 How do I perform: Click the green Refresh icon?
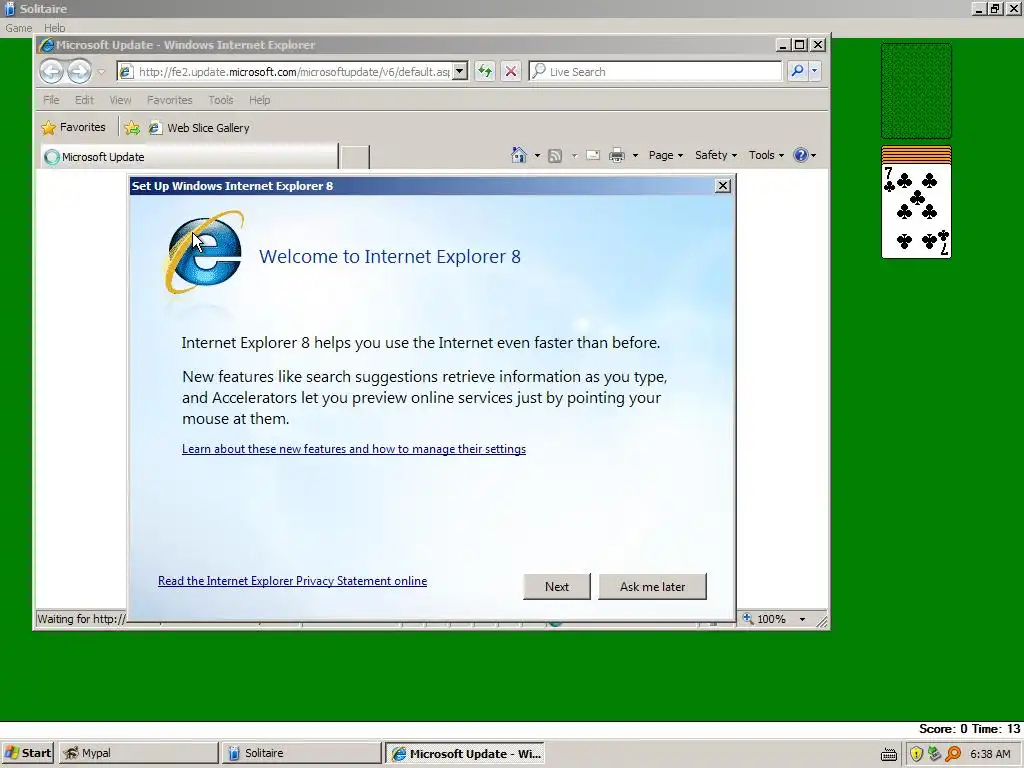pos(485,71)
